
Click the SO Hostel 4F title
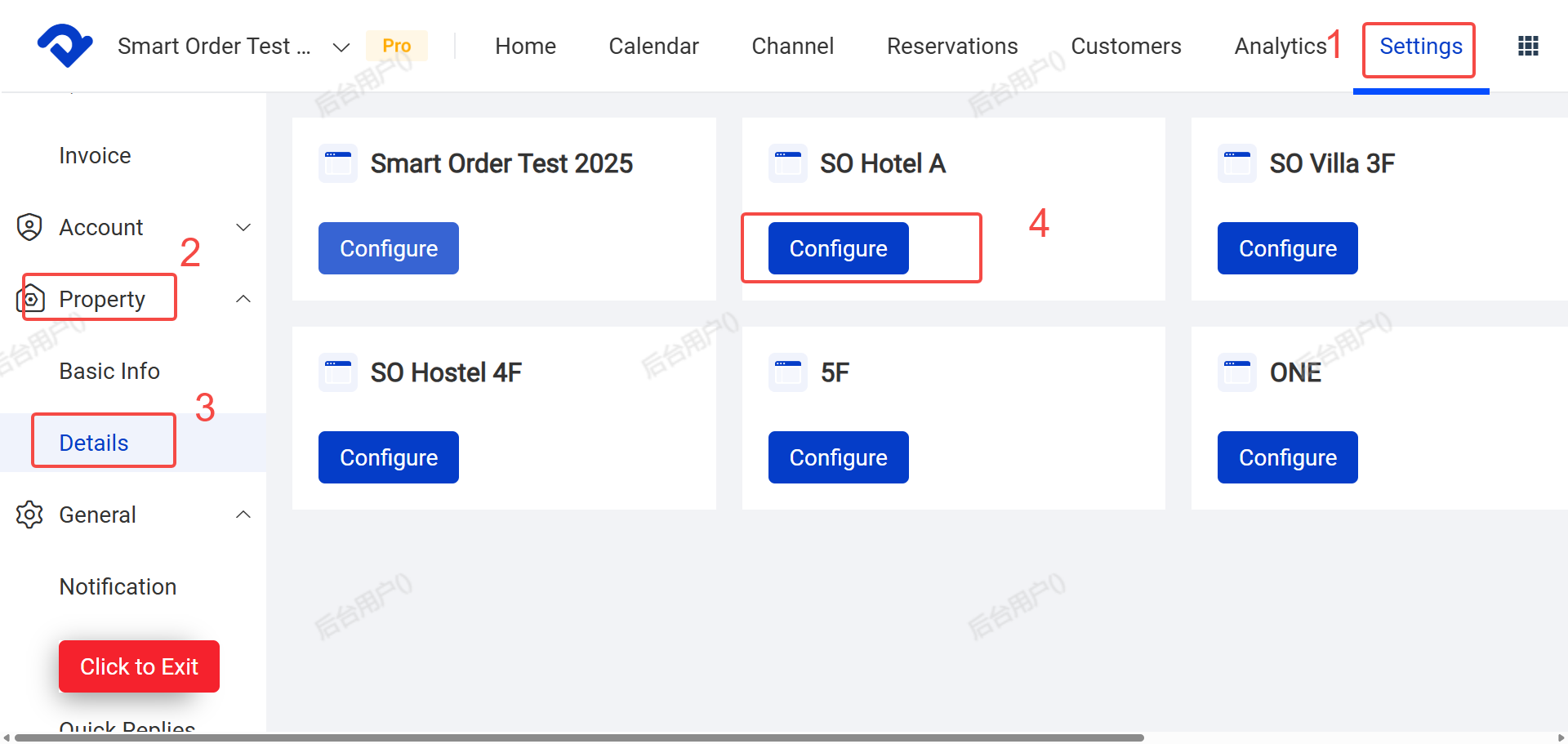pyautogui.click(x=446, y=372)
